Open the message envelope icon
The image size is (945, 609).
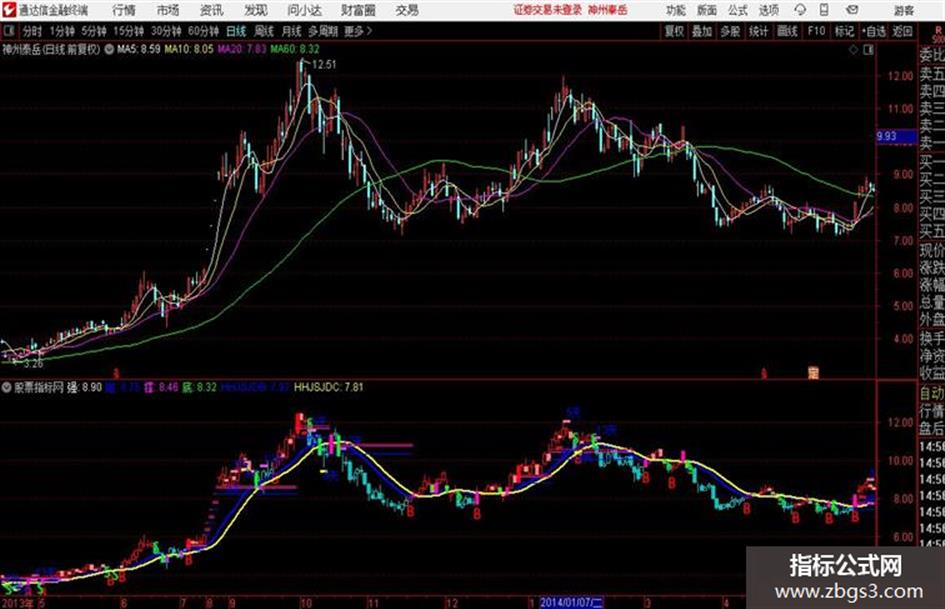pos(852,10)
